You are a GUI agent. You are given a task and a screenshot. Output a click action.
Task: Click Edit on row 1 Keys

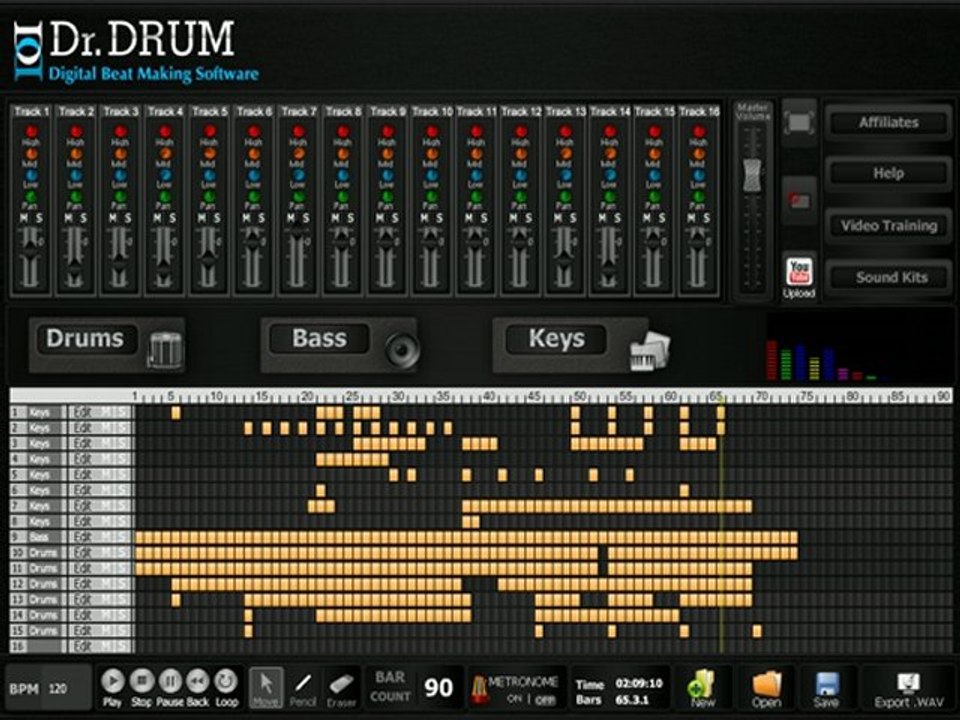tap(83, 412)
